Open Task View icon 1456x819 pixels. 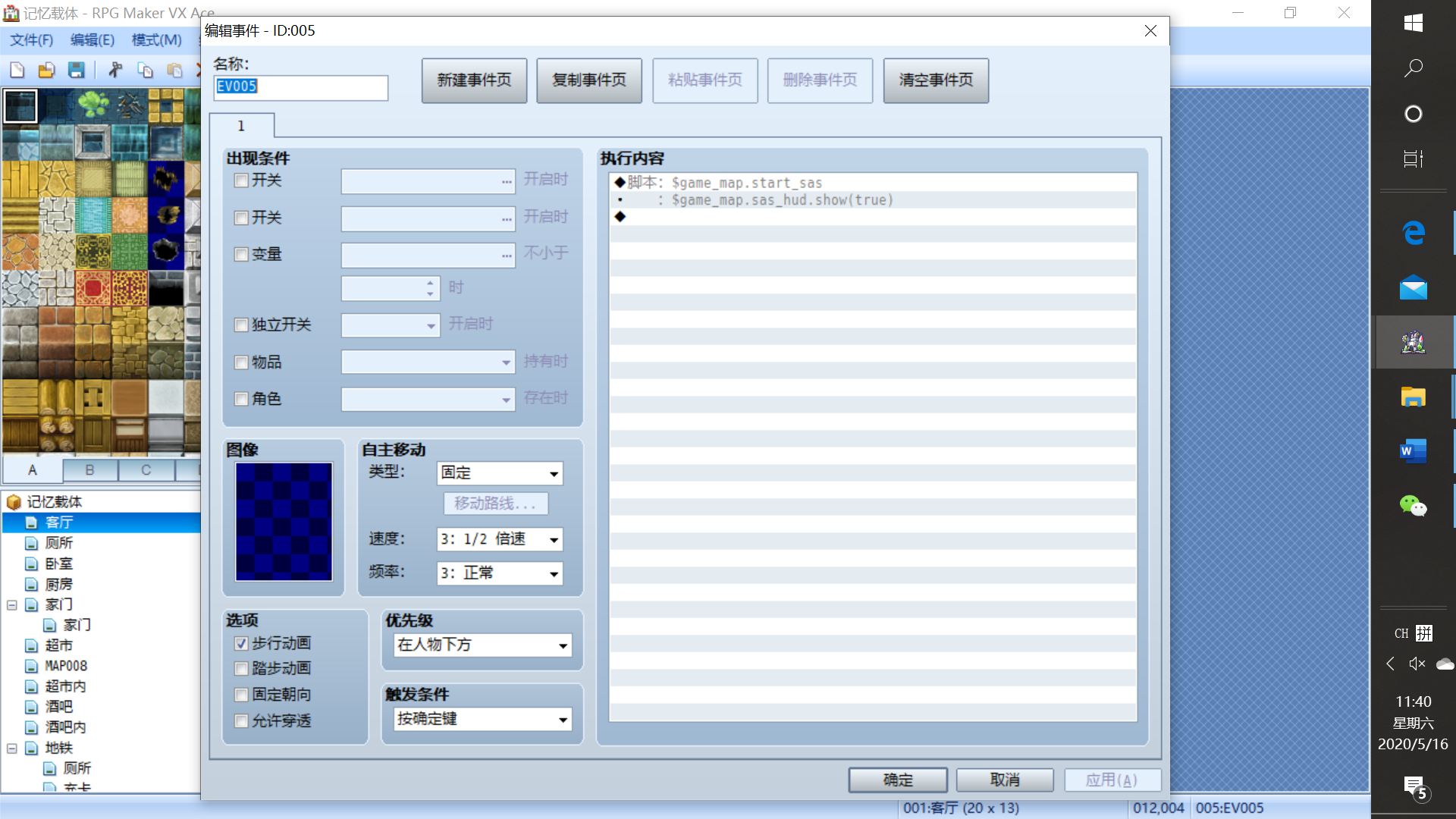pos(1413,158)
